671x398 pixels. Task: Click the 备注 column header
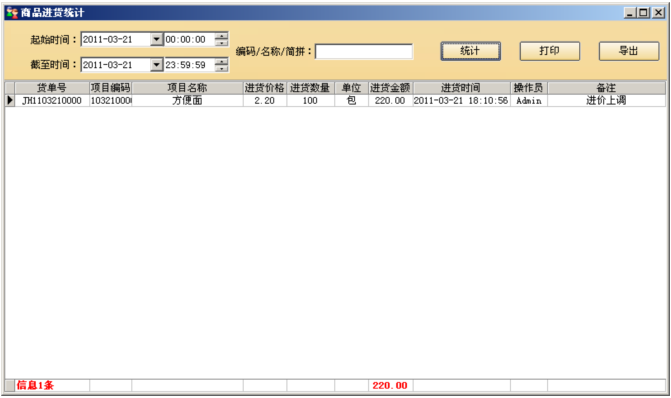606,88
